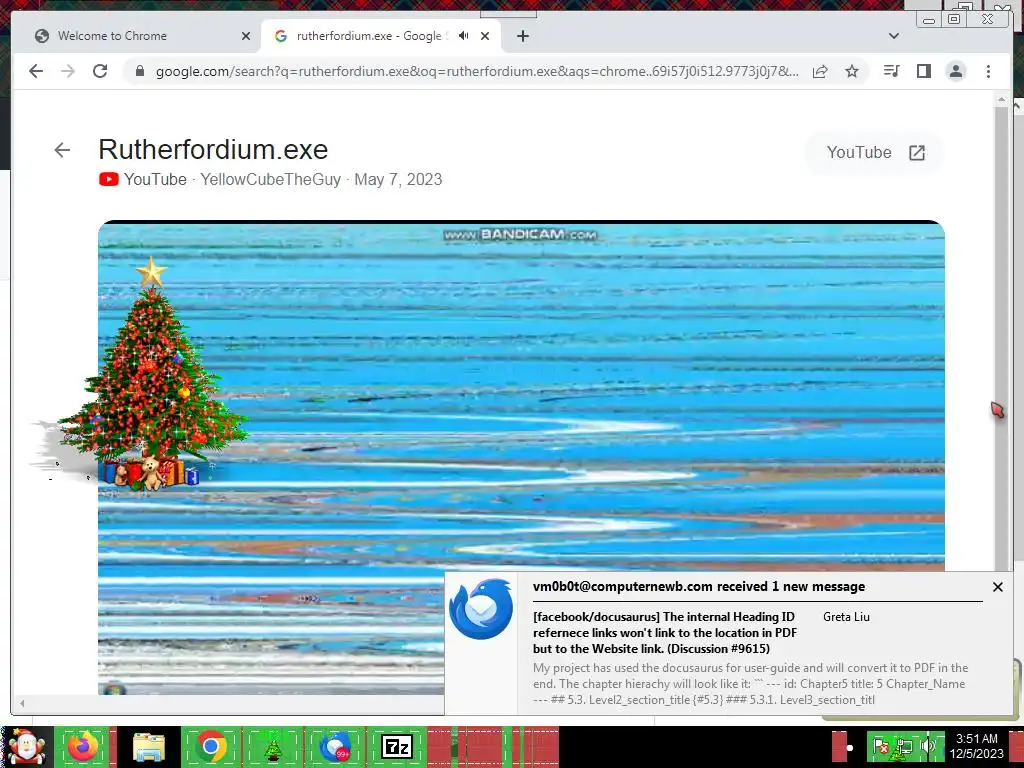Bookmark this tab with star icon
1024x768 pixels.
click(852, 71)
